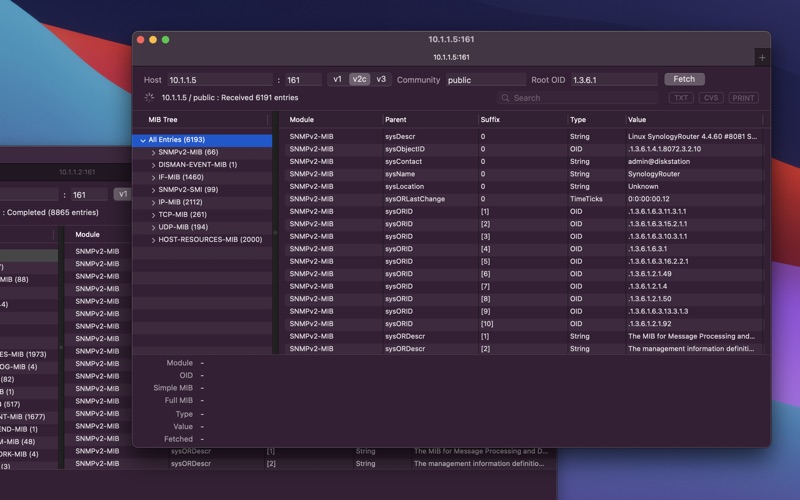The image size is (800, 500).
Task: Click the MIB Tree column header
Action: pyautogui.click(x=163, y=119)
